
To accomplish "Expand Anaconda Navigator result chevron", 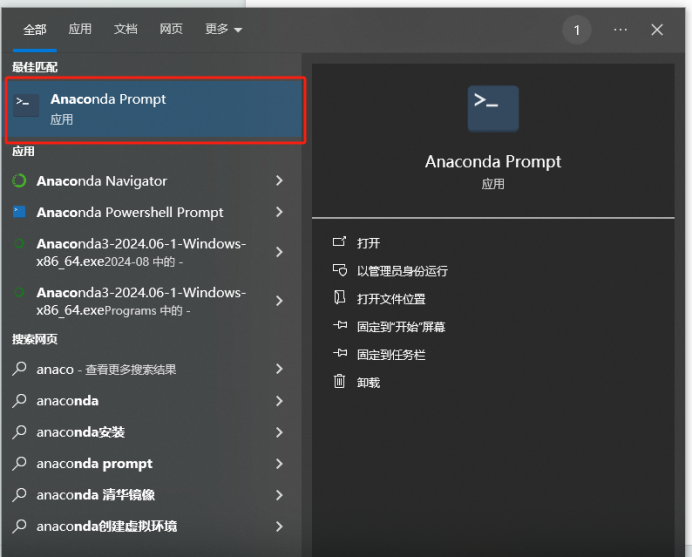I will click(x=279, y=181).
